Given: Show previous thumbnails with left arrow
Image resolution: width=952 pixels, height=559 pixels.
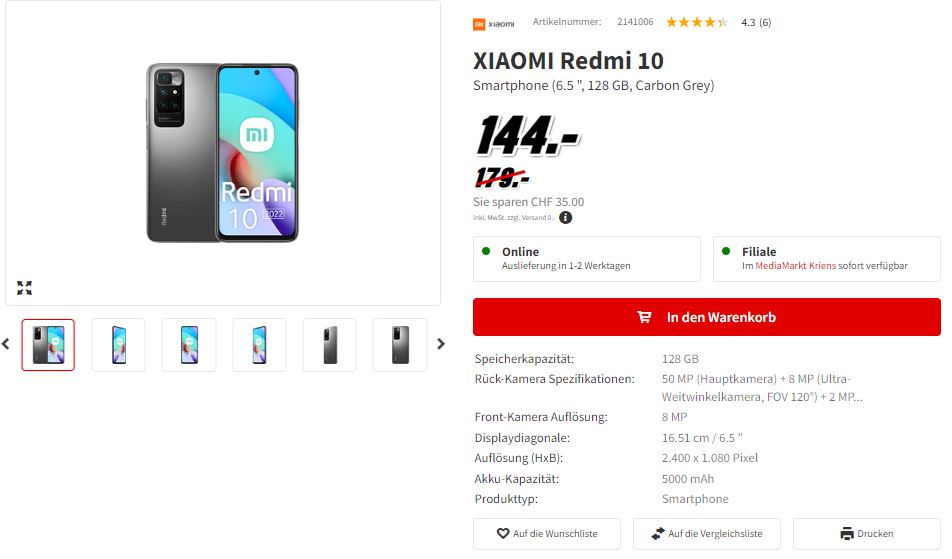Looking at the screenshot, I should click(6, 344).
